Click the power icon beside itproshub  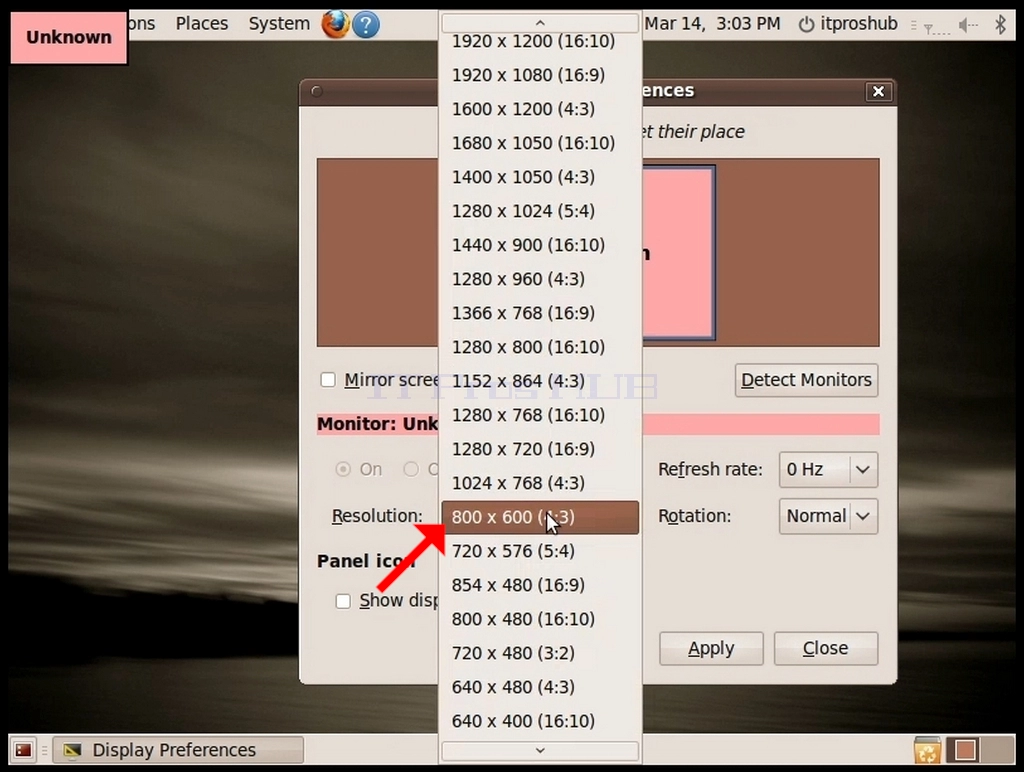pyautogui.click(x=807, y=25)
